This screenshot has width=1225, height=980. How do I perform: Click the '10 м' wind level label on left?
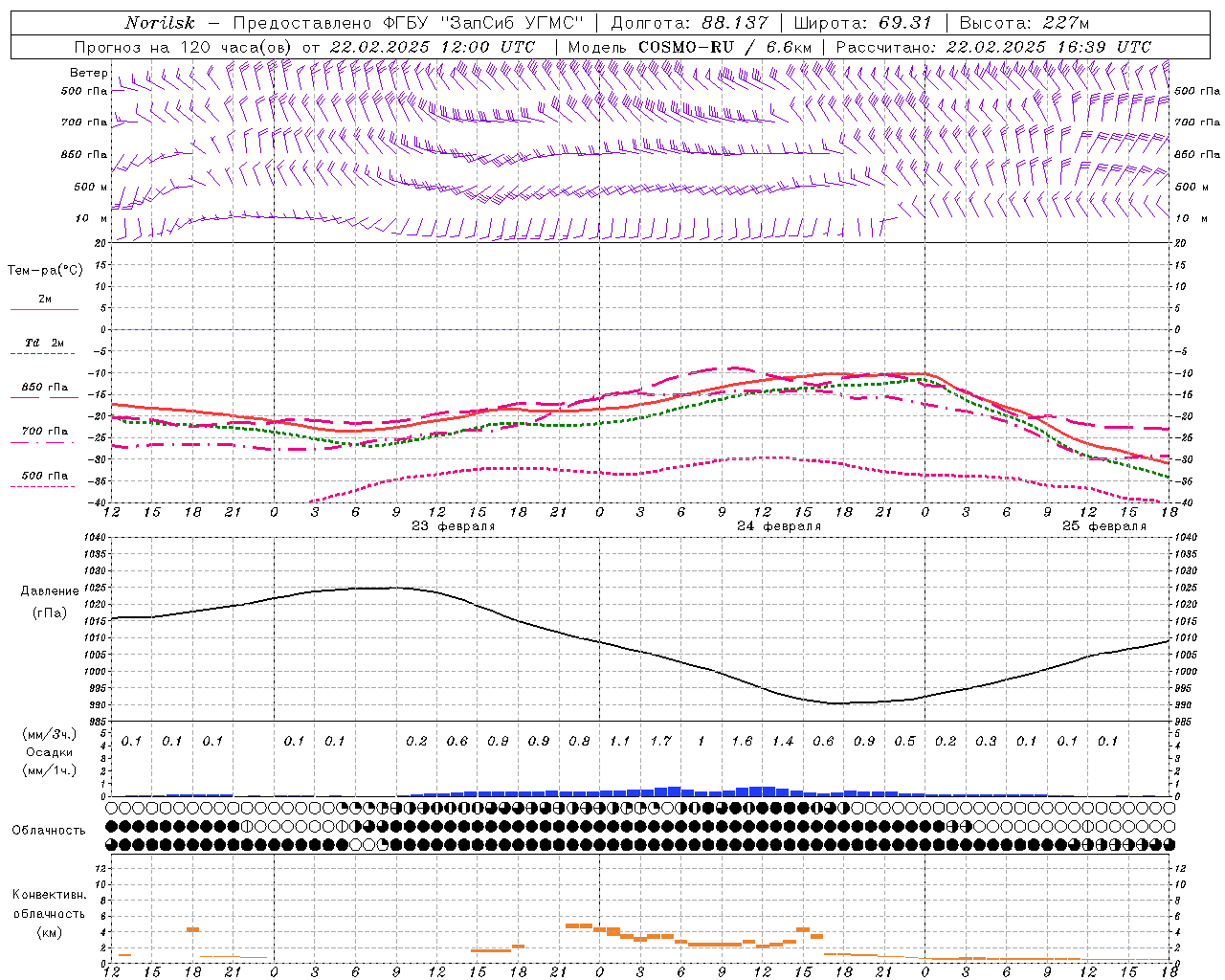92,218
